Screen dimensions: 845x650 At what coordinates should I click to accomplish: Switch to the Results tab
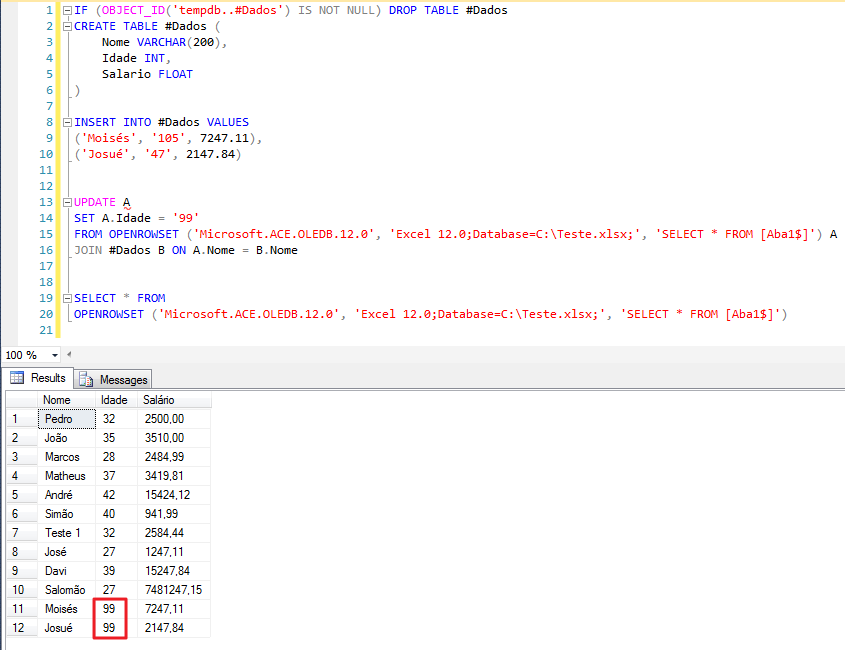click(38, 378)
